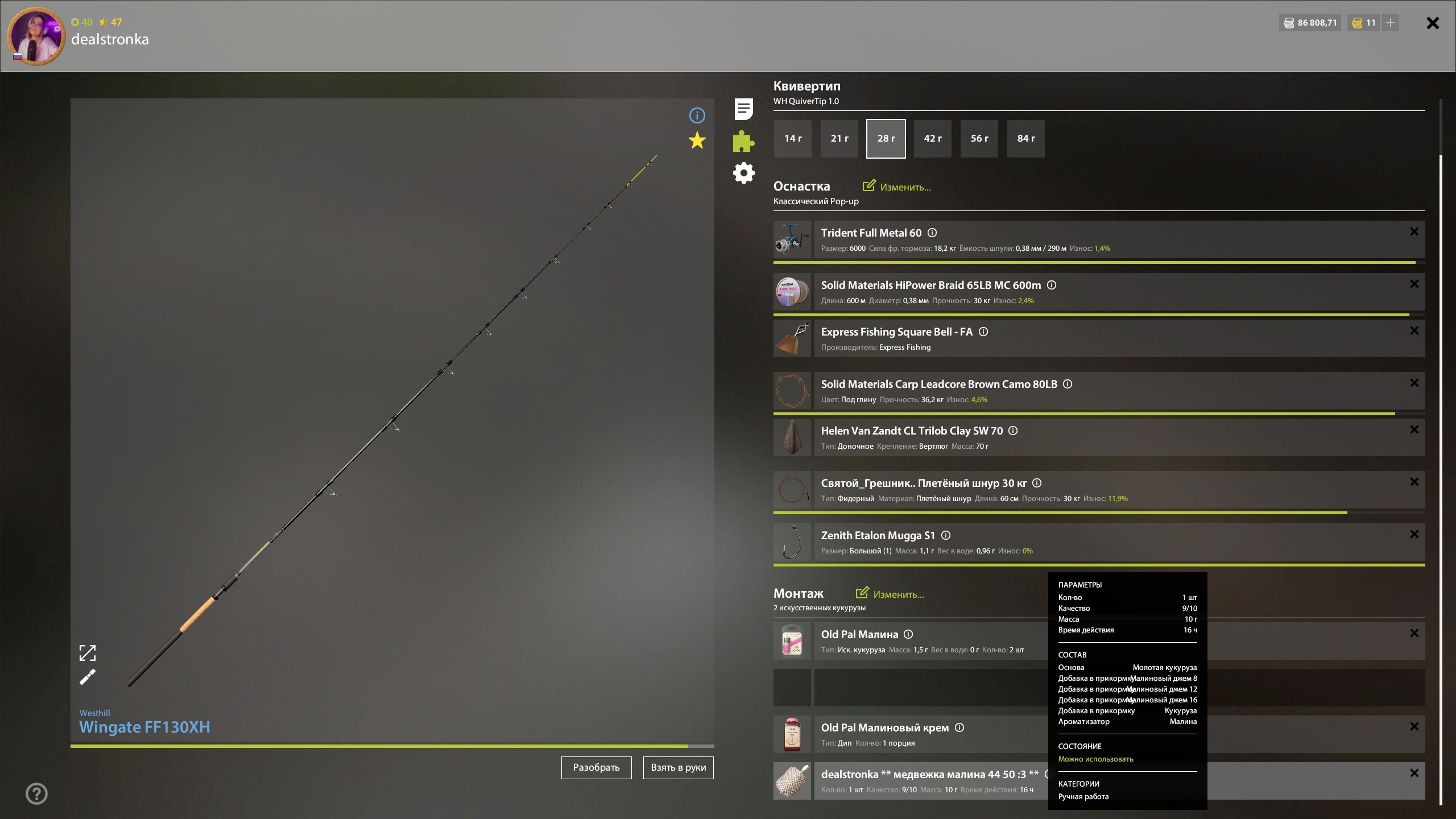Image resolution: width=1456 pixels, height=819 pixels.
Task: Choose the 84 г quivertip
Action: 1025,138
